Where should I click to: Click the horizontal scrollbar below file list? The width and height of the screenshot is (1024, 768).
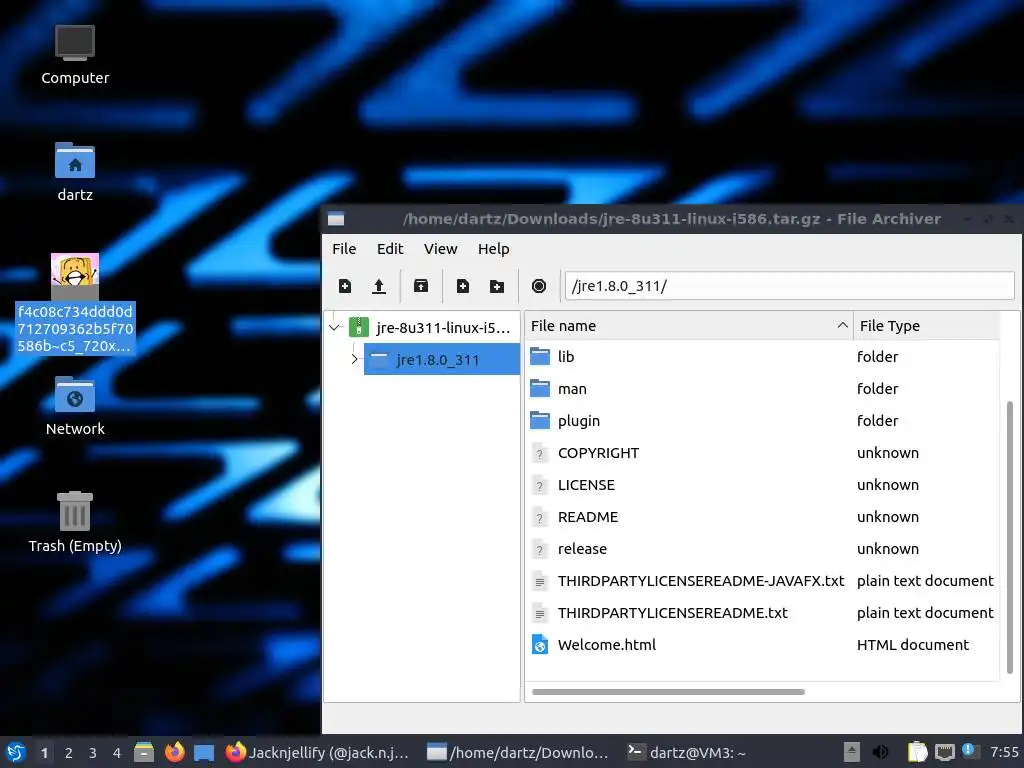668,692
